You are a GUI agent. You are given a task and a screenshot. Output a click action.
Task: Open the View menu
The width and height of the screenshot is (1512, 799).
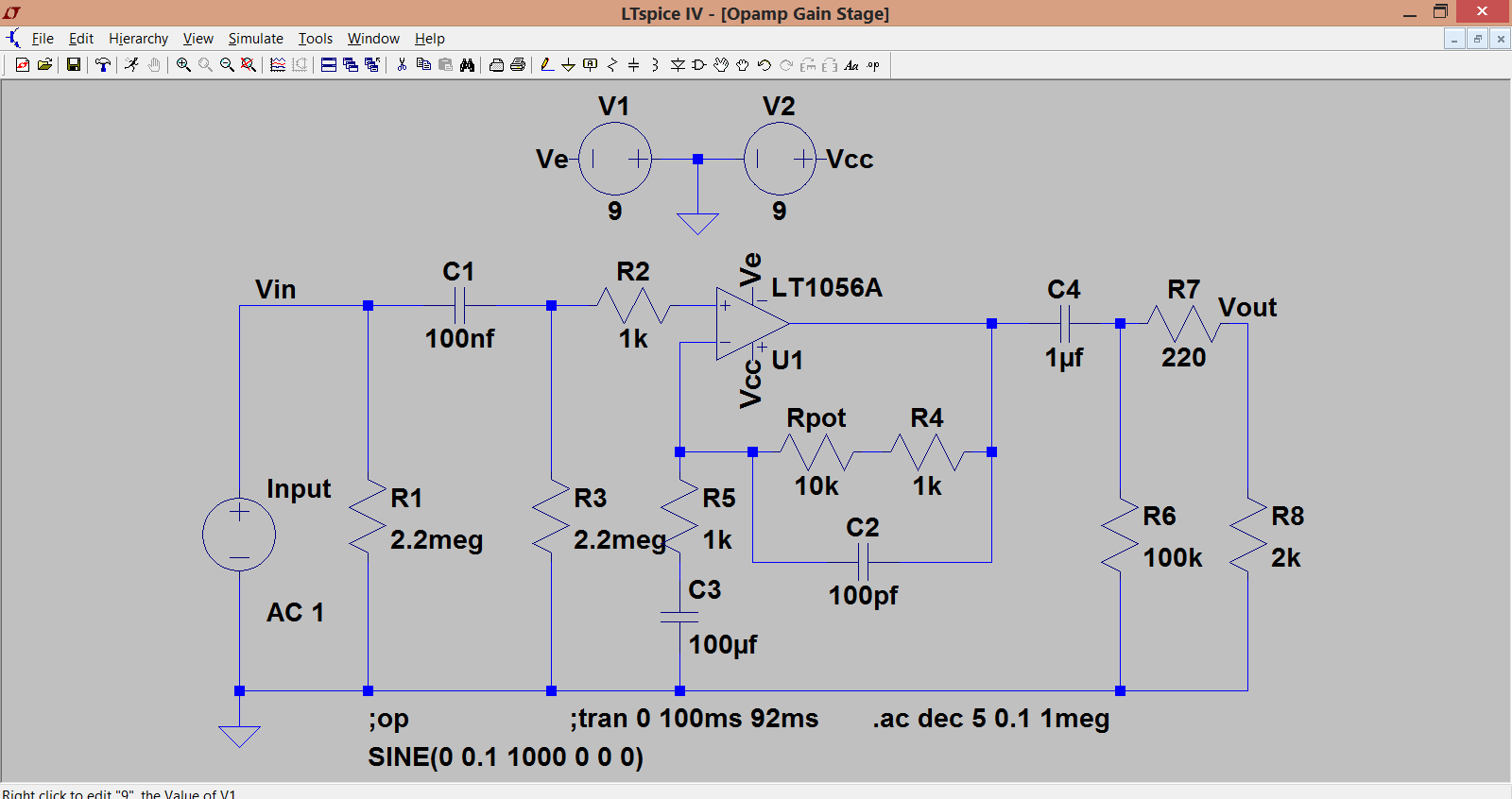pos(198,38)
